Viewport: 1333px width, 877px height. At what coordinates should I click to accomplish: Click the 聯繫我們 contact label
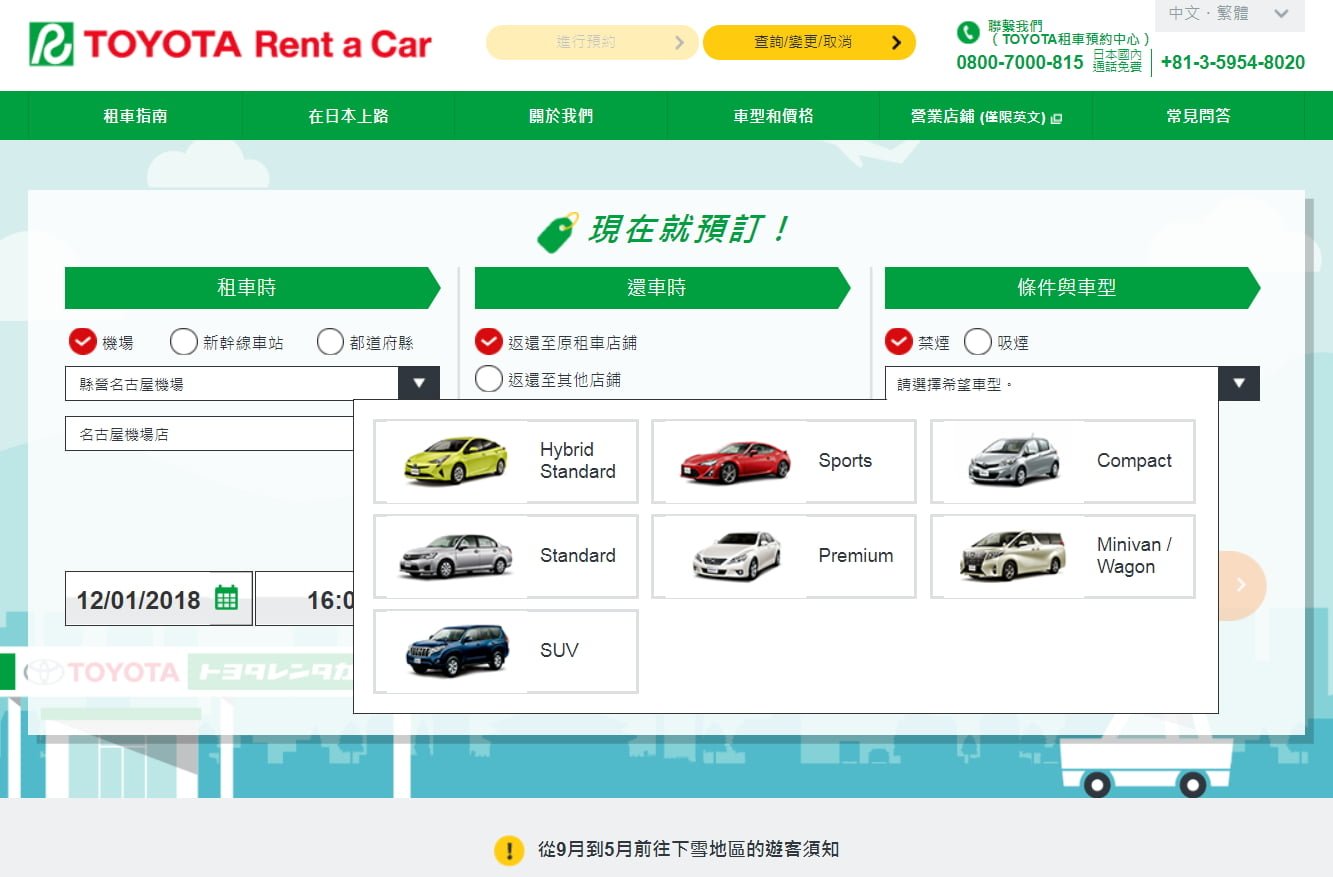pyautogui.click(x=1015, y=26)
